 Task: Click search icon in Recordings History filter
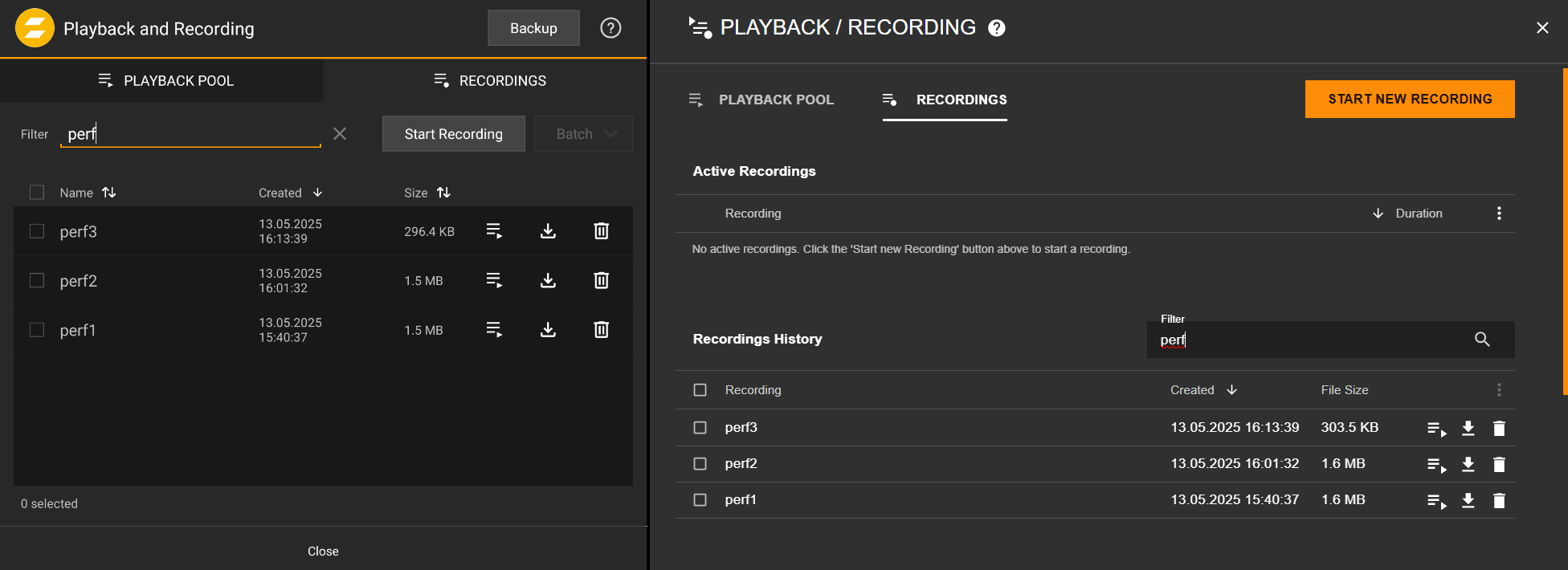point(1482,340)
